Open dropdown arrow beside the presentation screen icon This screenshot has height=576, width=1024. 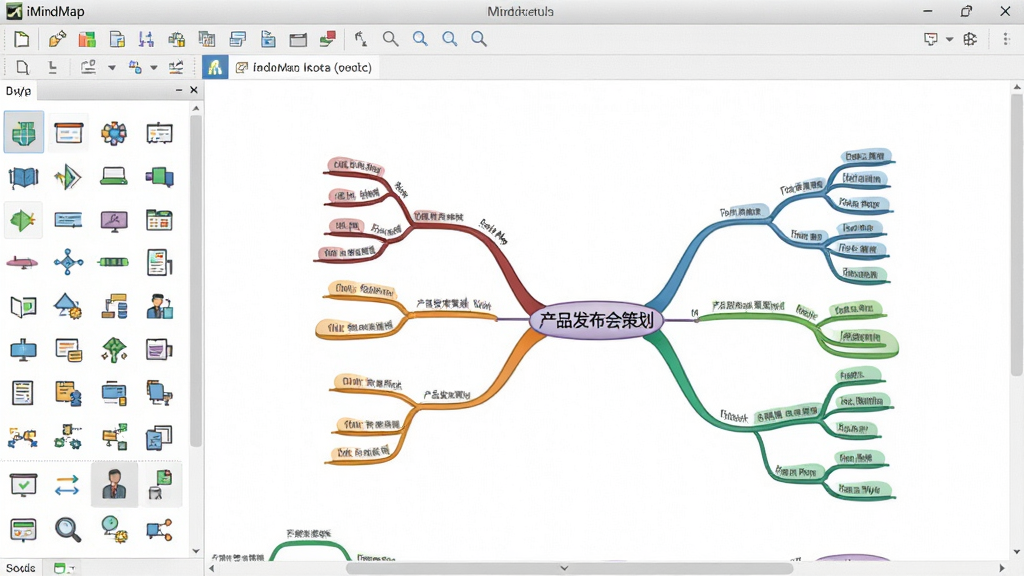(950, 39)
